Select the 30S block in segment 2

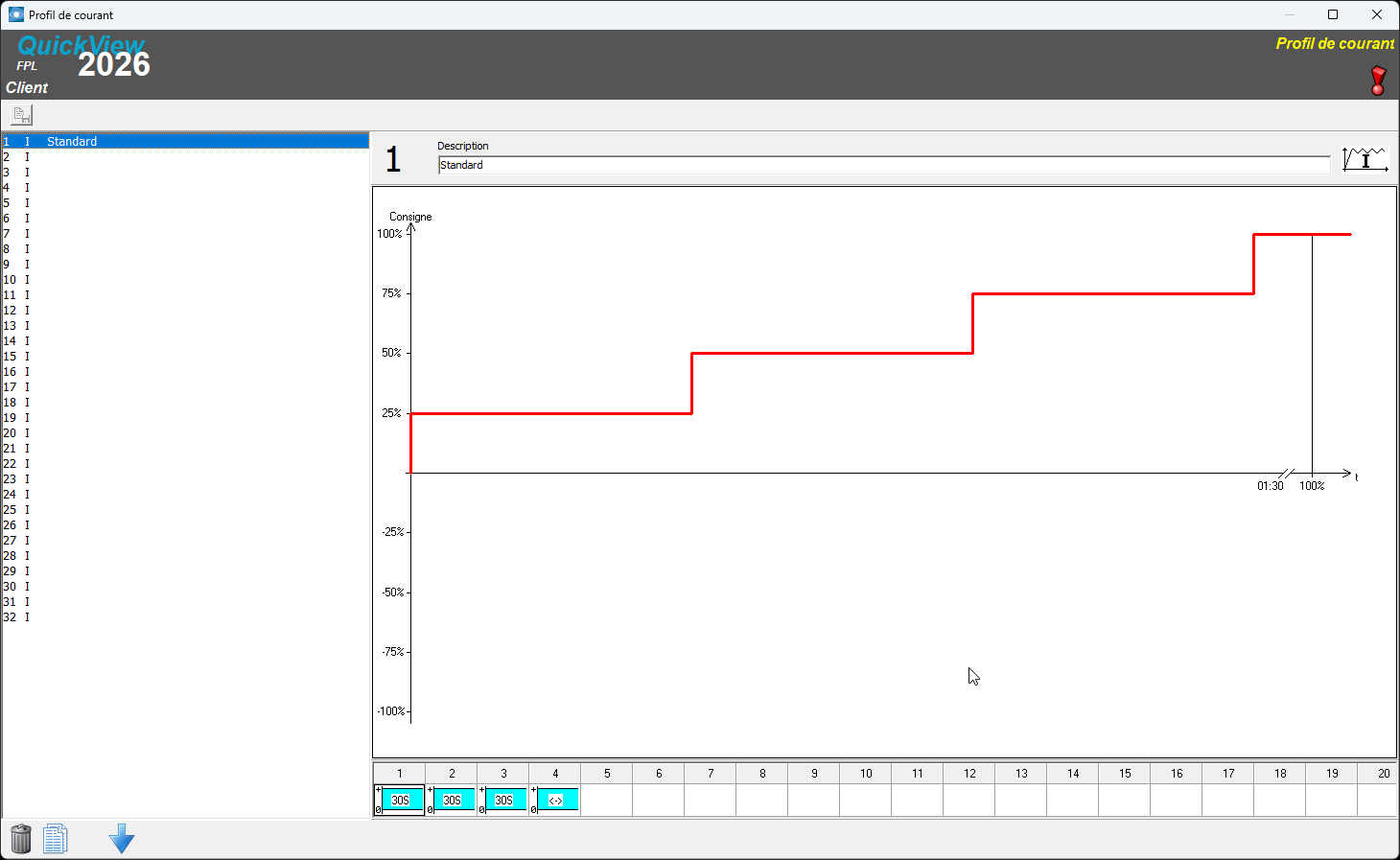click(x=452, y=800)
